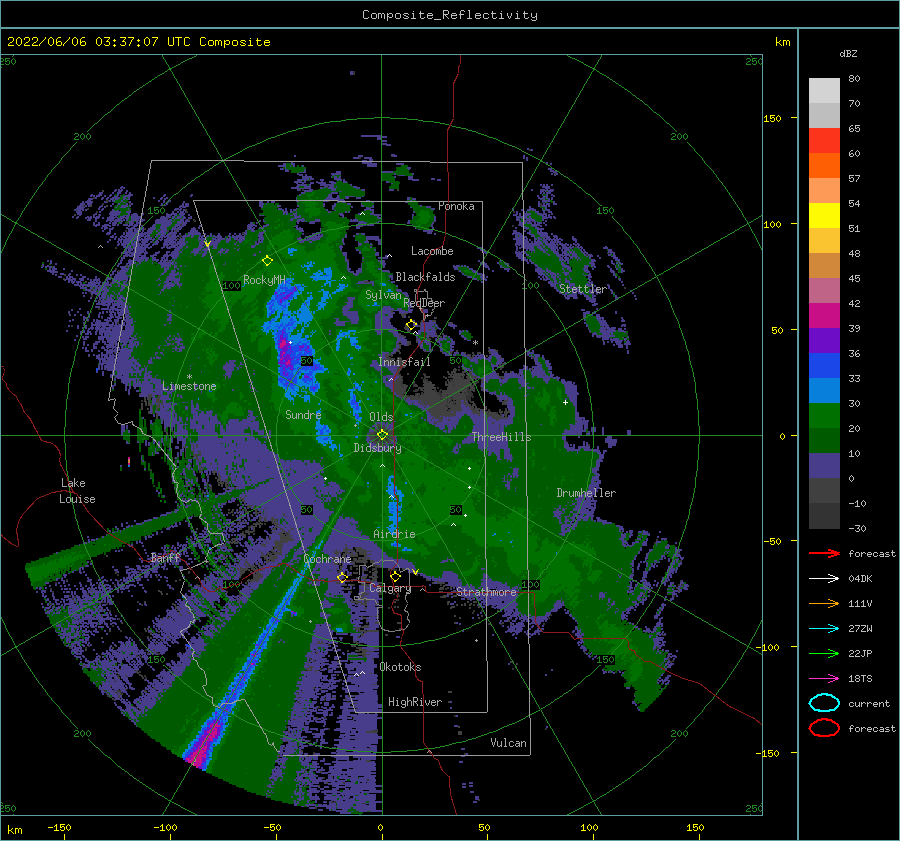Click the 2022/06/06 03:37:07 UTC timestamp
This screenshot has height=841, width=900.
(x=138, y=42)
